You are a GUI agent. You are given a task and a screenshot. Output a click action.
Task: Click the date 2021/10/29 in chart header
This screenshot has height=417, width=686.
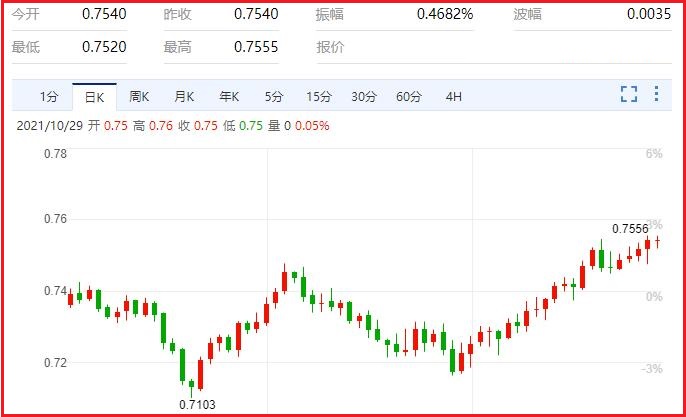tap(49, 126)
